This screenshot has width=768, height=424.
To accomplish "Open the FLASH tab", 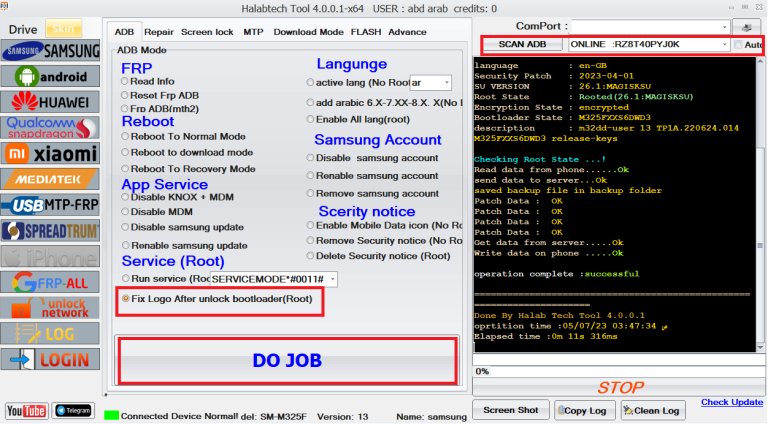I will [366, 32].
